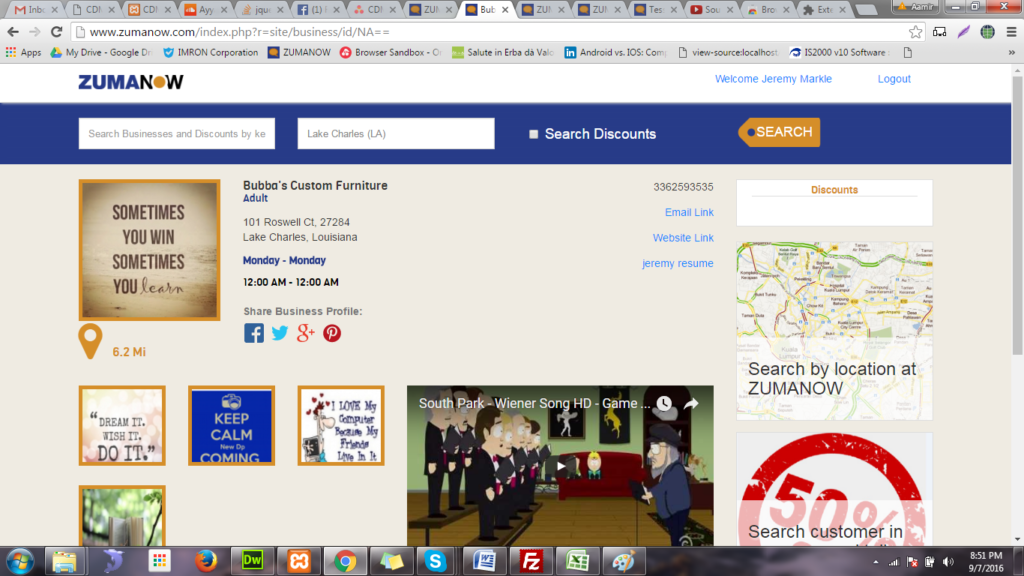Click the taskbar clock showing 8:51 PM
This screenshot has width=1024, height=576.
(x=985, y=562)
